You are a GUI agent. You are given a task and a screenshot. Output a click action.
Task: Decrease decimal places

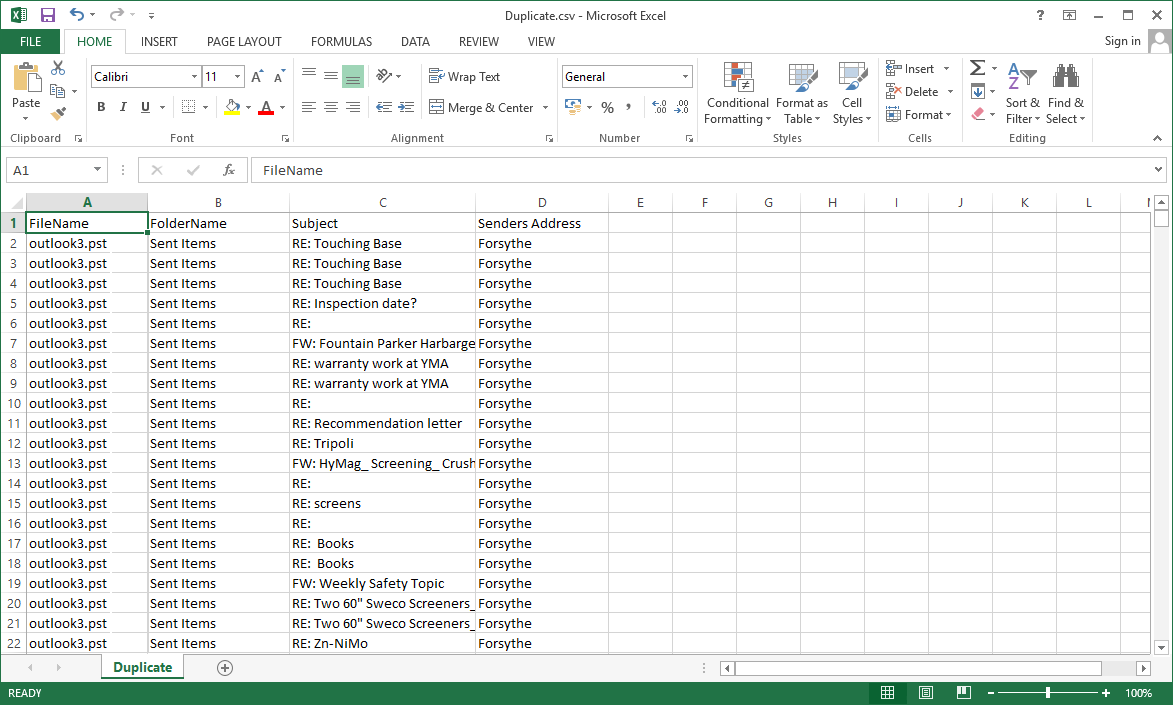tap(682, 108)
